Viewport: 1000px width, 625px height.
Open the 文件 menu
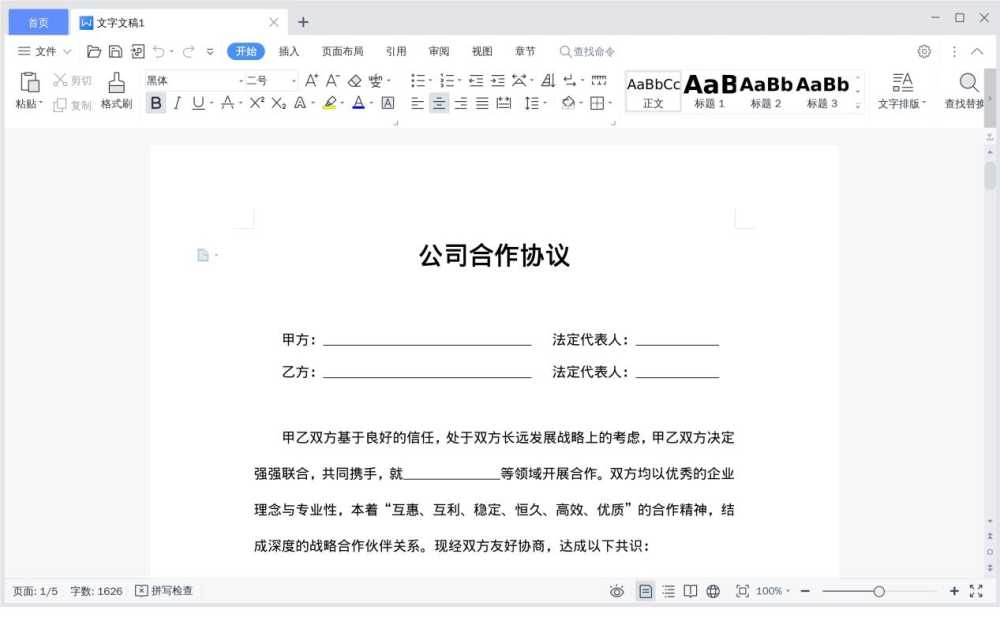[x=42, y=51]
